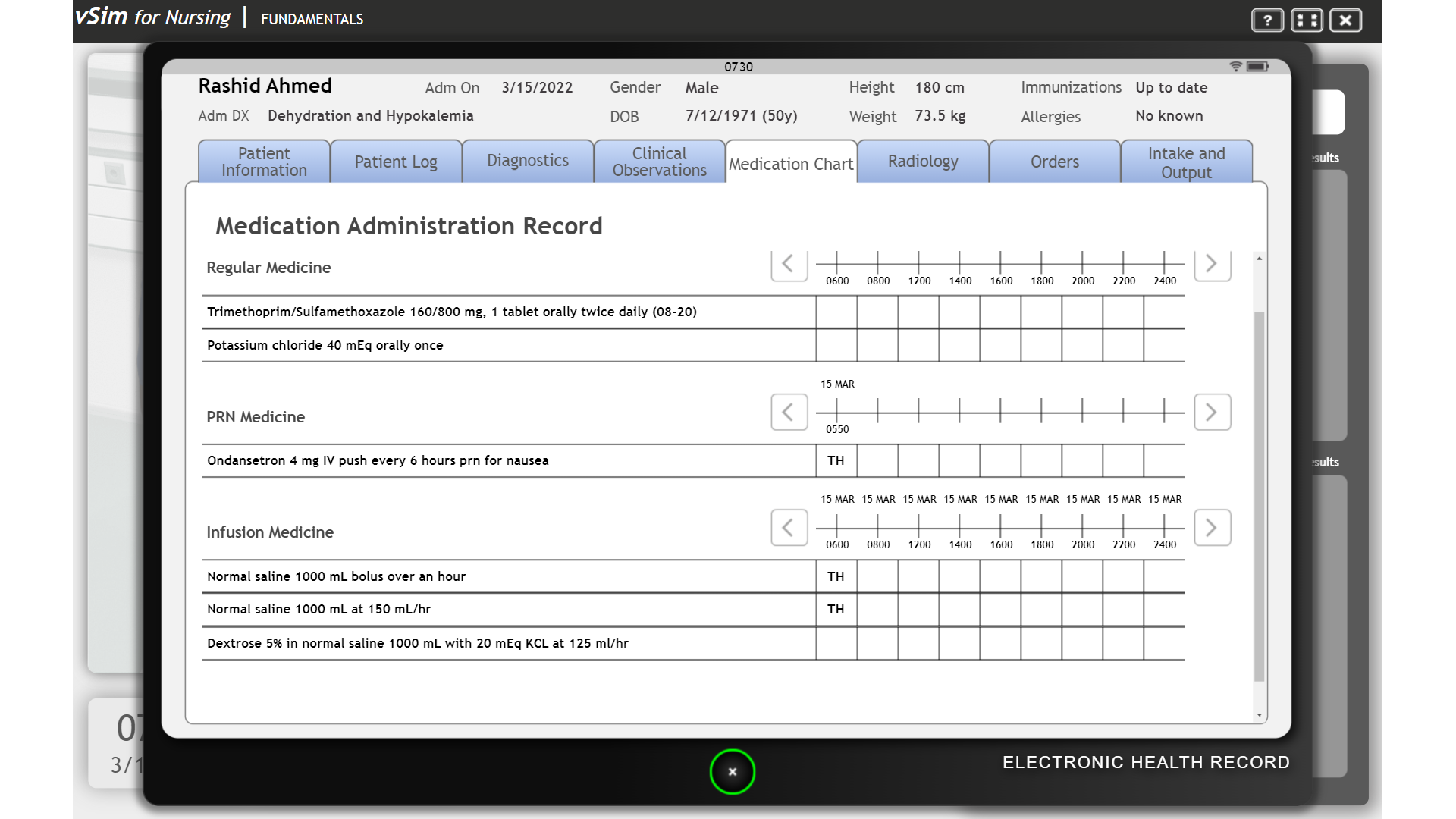Open the help question mark button
The width and height of the screenshot is (1456, 819).
pos(1267,20)
